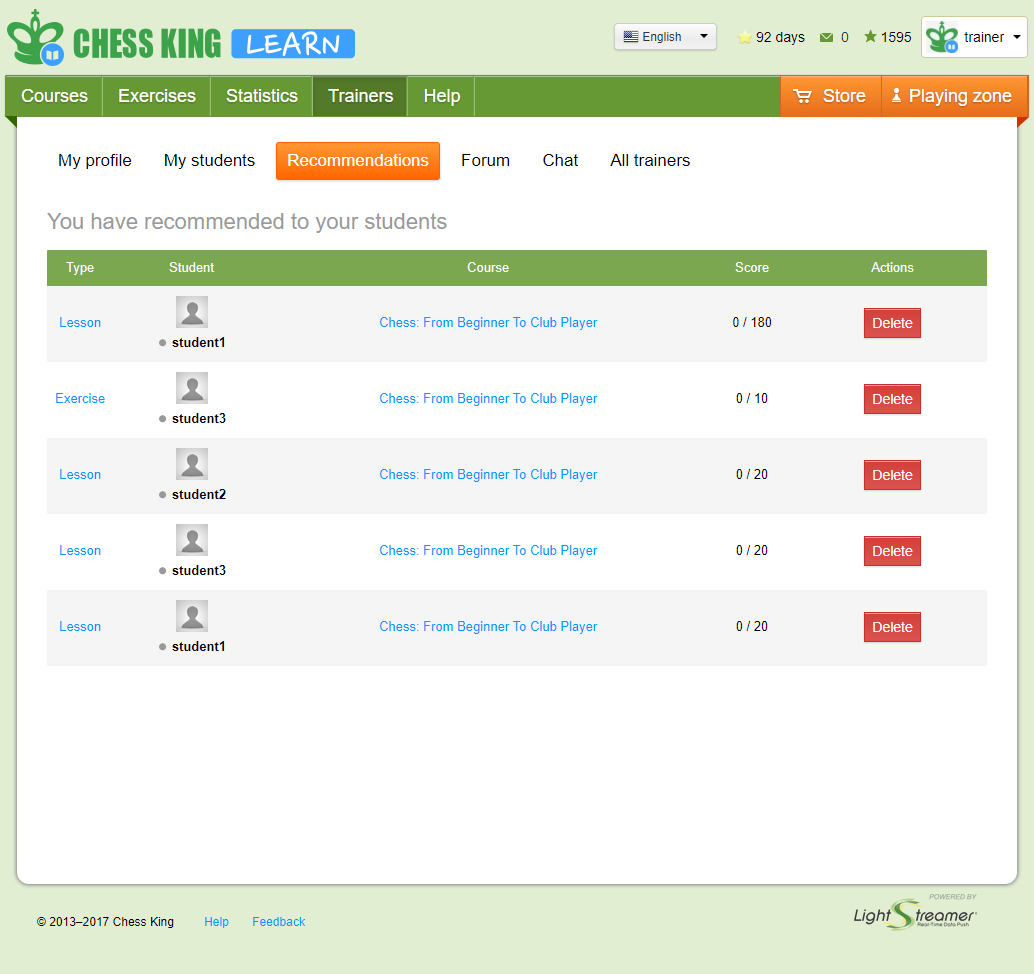Open the Exercise type link for student3

(80, 398)
